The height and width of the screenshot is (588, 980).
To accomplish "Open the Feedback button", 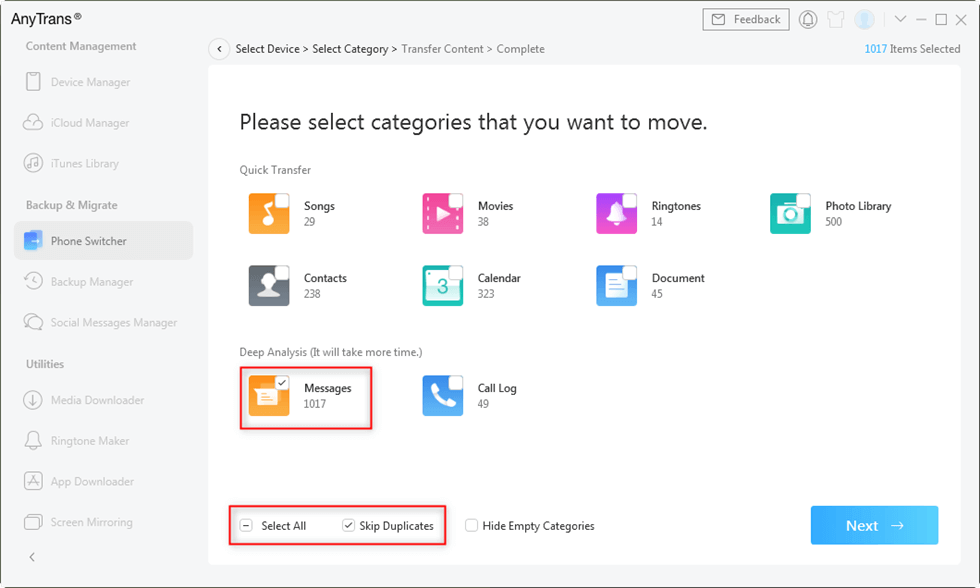I will [x=746, y=20].
